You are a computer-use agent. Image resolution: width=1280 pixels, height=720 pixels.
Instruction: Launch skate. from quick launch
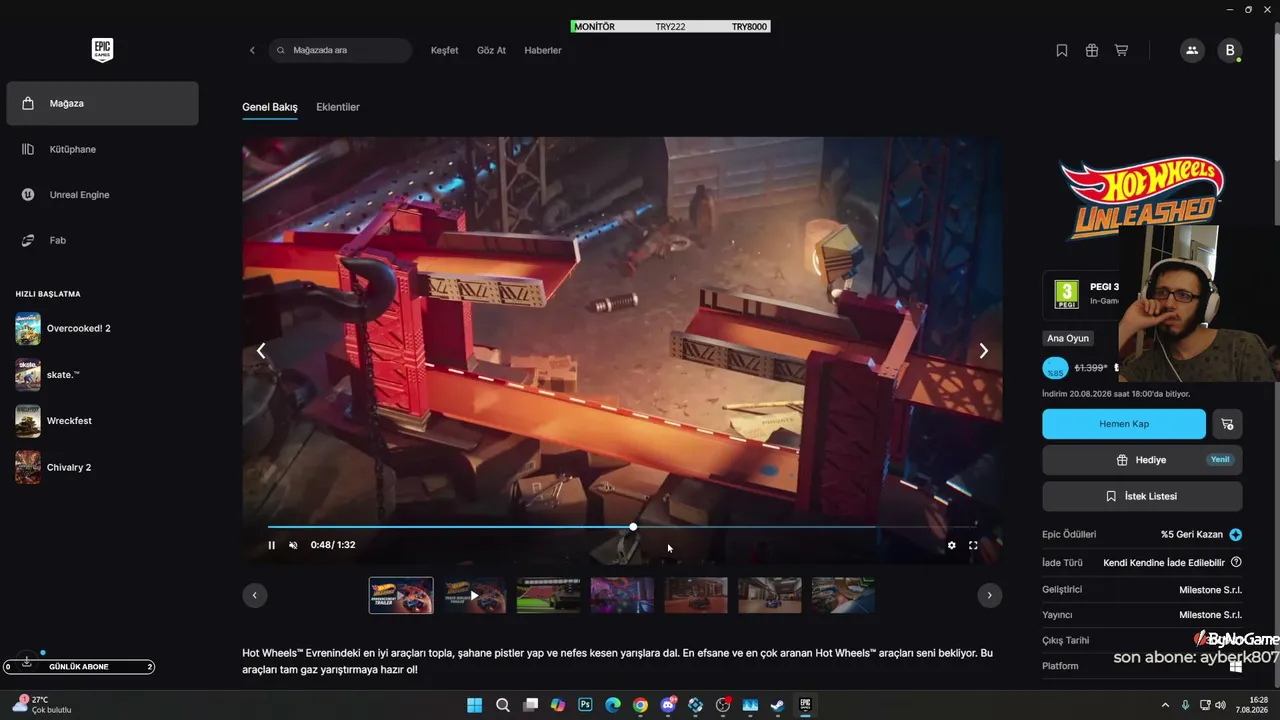[47, 374]
